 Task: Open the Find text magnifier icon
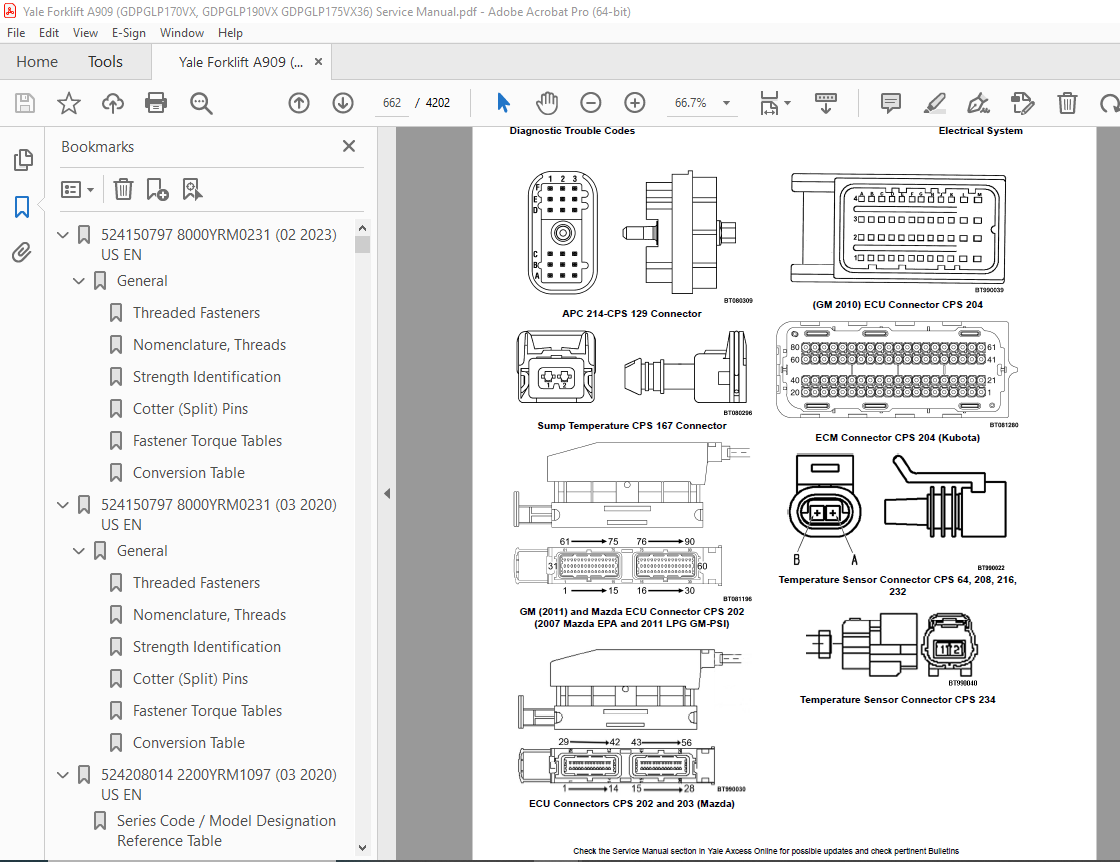point(201,104)
